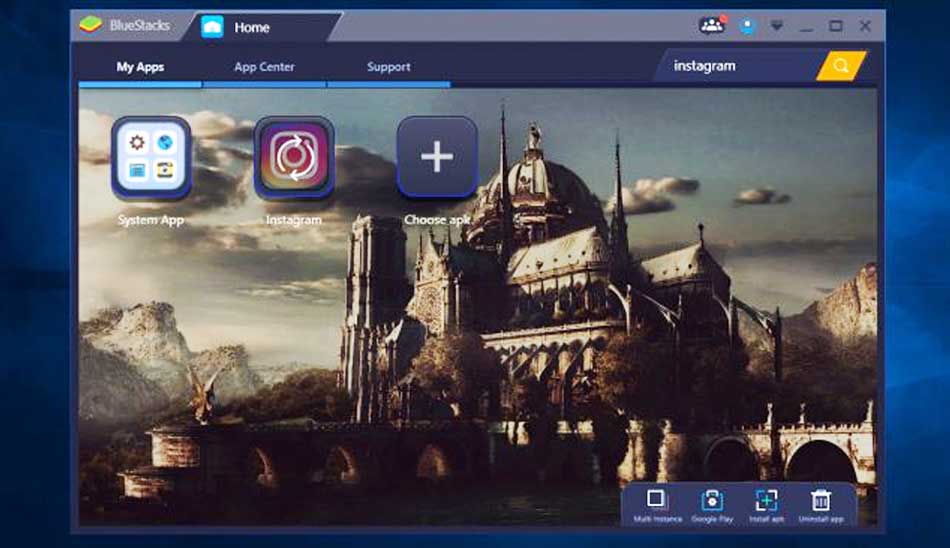This screenshot has width=950, height=548.
Task: Open the Support tab
Action: pyautogui.click(x=388, y=67)
